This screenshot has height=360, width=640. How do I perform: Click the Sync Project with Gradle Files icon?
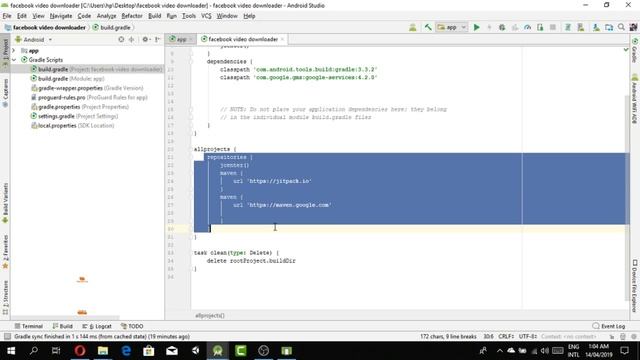(x=567, y=27)
